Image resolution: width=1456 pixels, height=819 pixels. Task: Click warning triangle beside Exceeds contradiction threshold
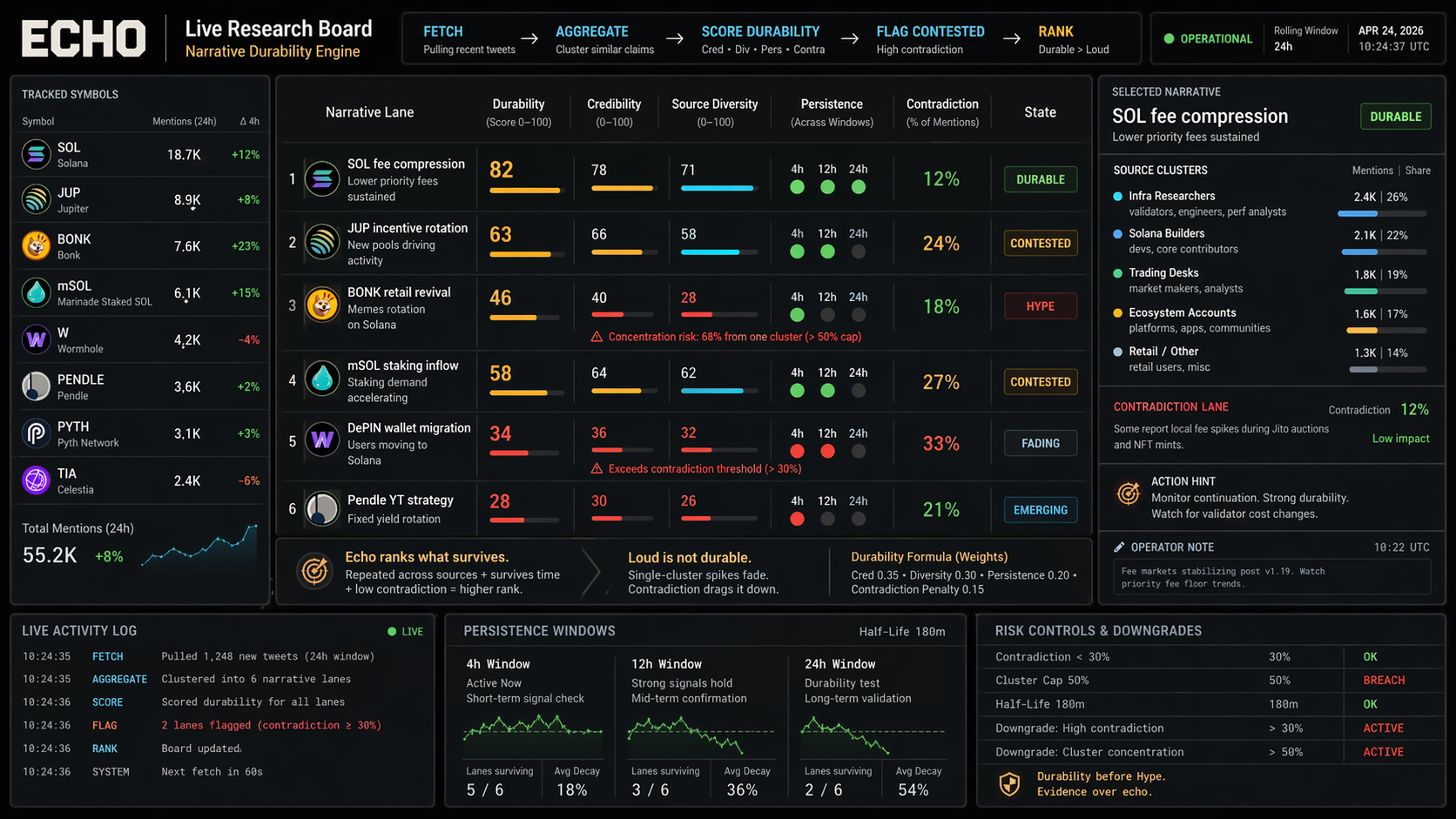[597, 469]
